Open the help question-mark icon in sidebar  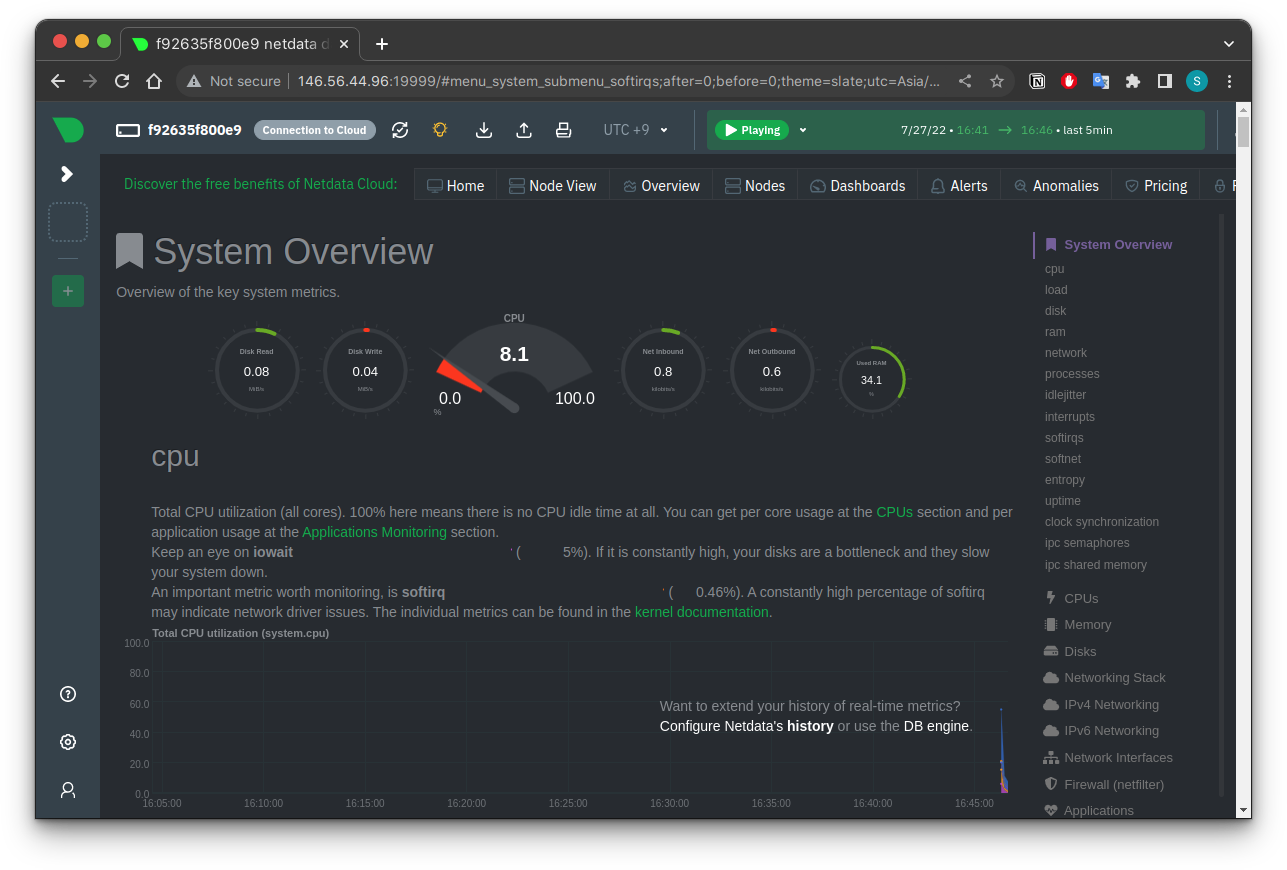tap(68, 694)
